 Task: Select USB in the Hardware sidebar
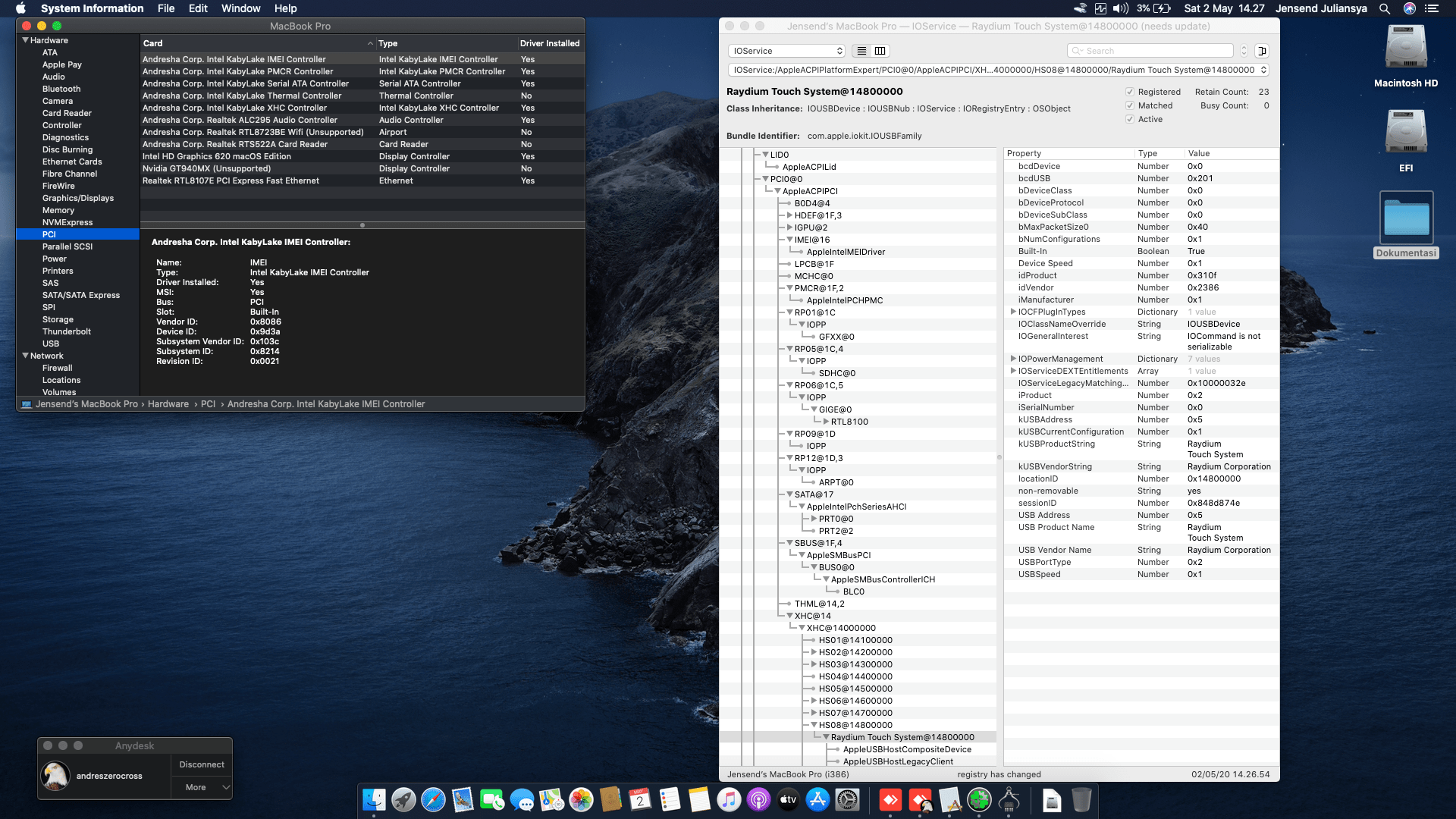click(x=51, y=344)
